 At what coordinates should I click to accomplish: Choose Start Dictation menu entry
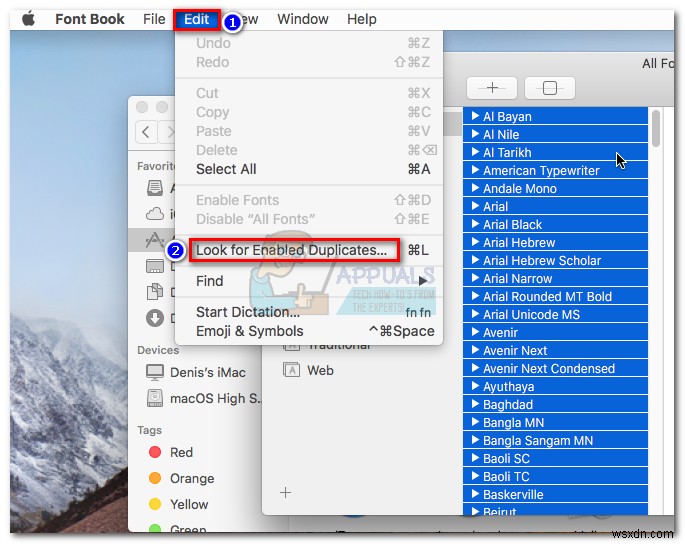coord(309,312)
